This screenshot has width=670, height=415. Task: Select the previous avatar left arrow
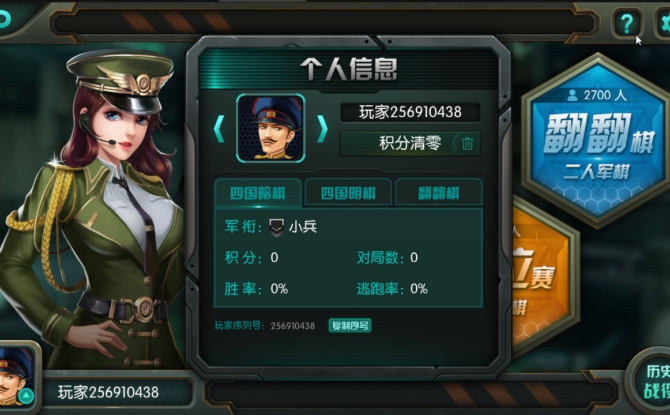(219, 128)
